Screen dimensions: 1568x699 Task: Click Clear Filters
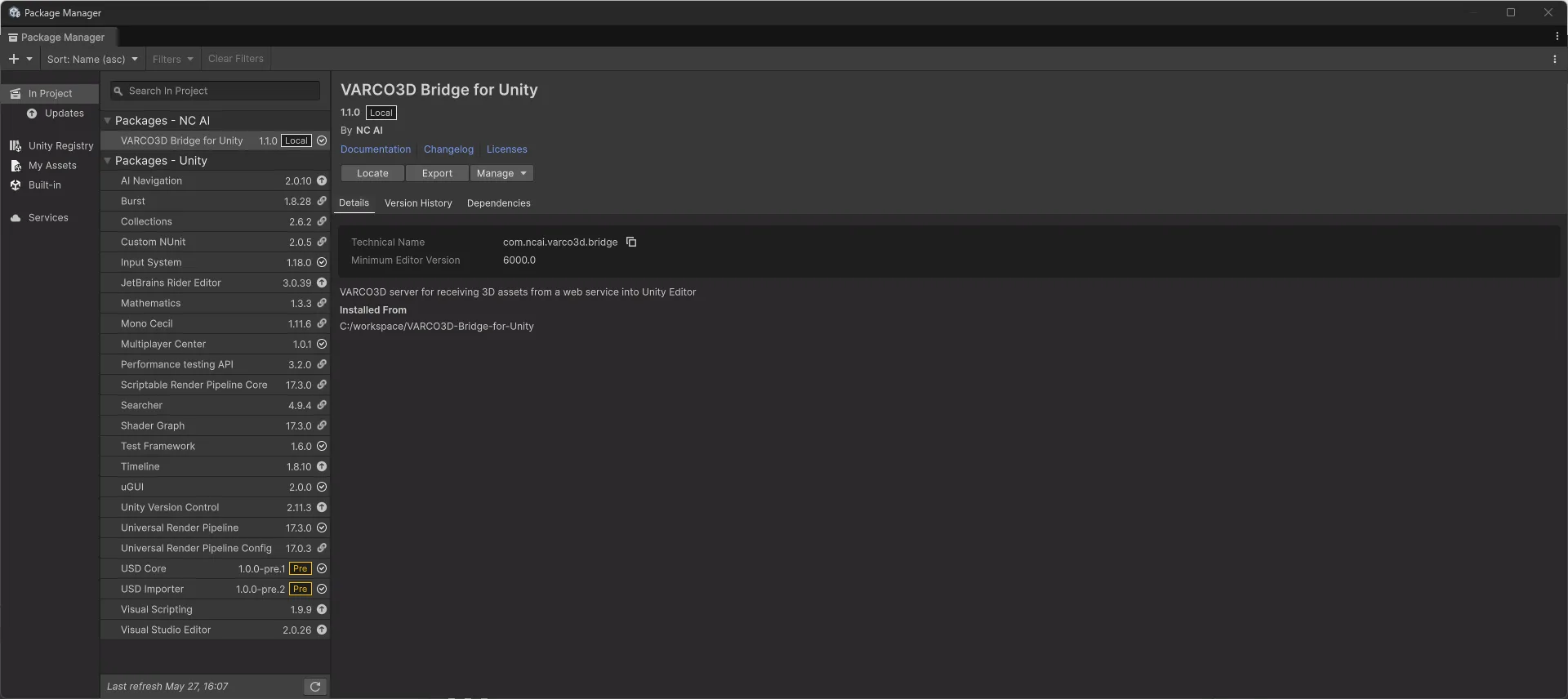click(x=236, y=59)
